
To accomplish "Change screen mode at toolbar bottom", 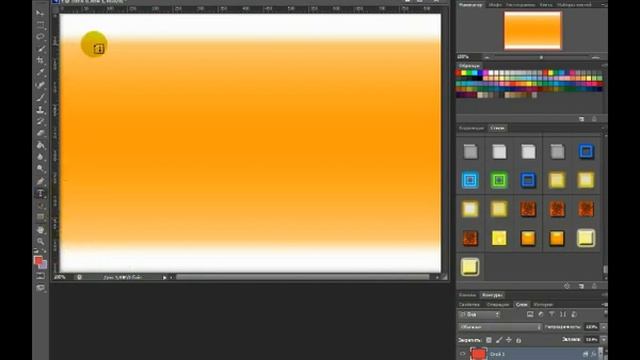I will 40,288.
